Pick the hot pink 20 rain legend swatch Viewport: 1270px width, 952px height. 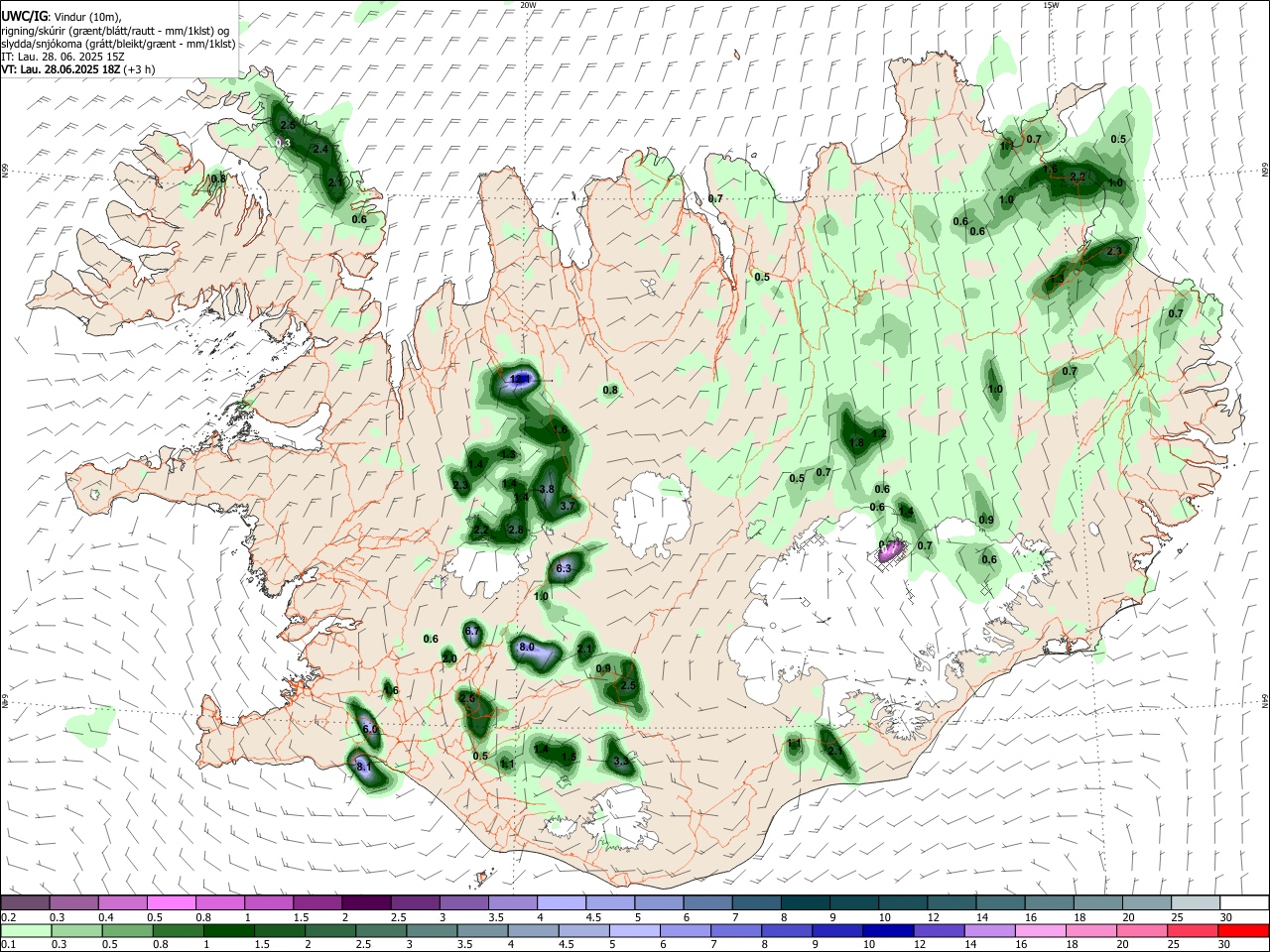click(1142, 930)
